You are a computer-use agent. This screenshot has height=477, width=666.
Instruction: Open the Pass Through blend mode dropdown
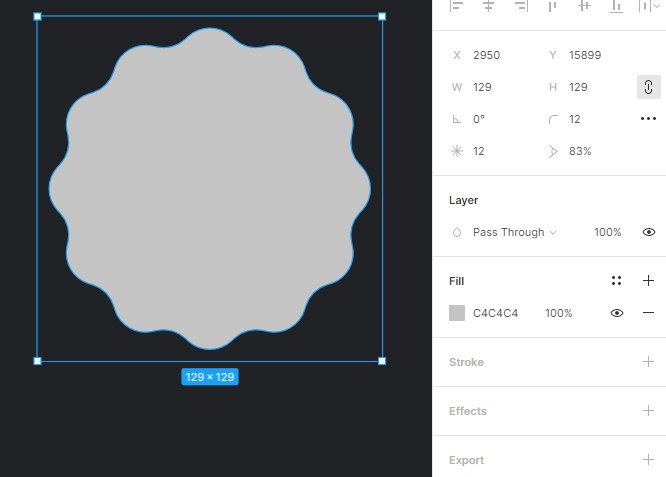pyautogui.click(x=514, y=232)
